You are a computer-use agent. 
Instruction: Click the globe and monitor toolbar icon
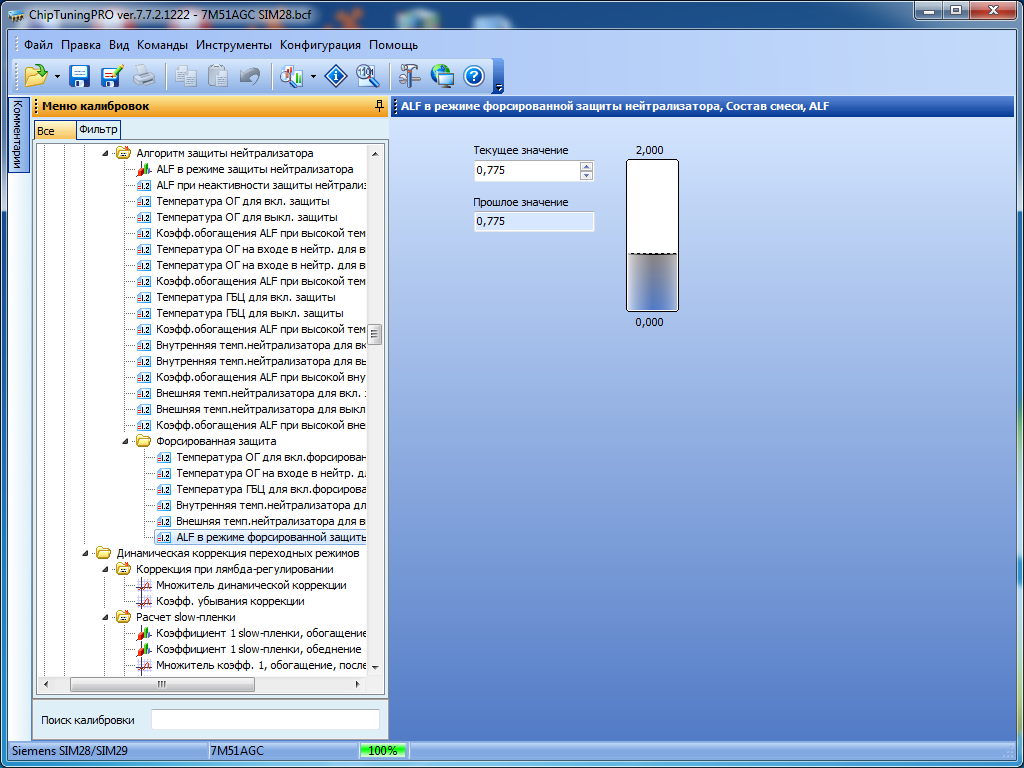click(x=442, y=75)
